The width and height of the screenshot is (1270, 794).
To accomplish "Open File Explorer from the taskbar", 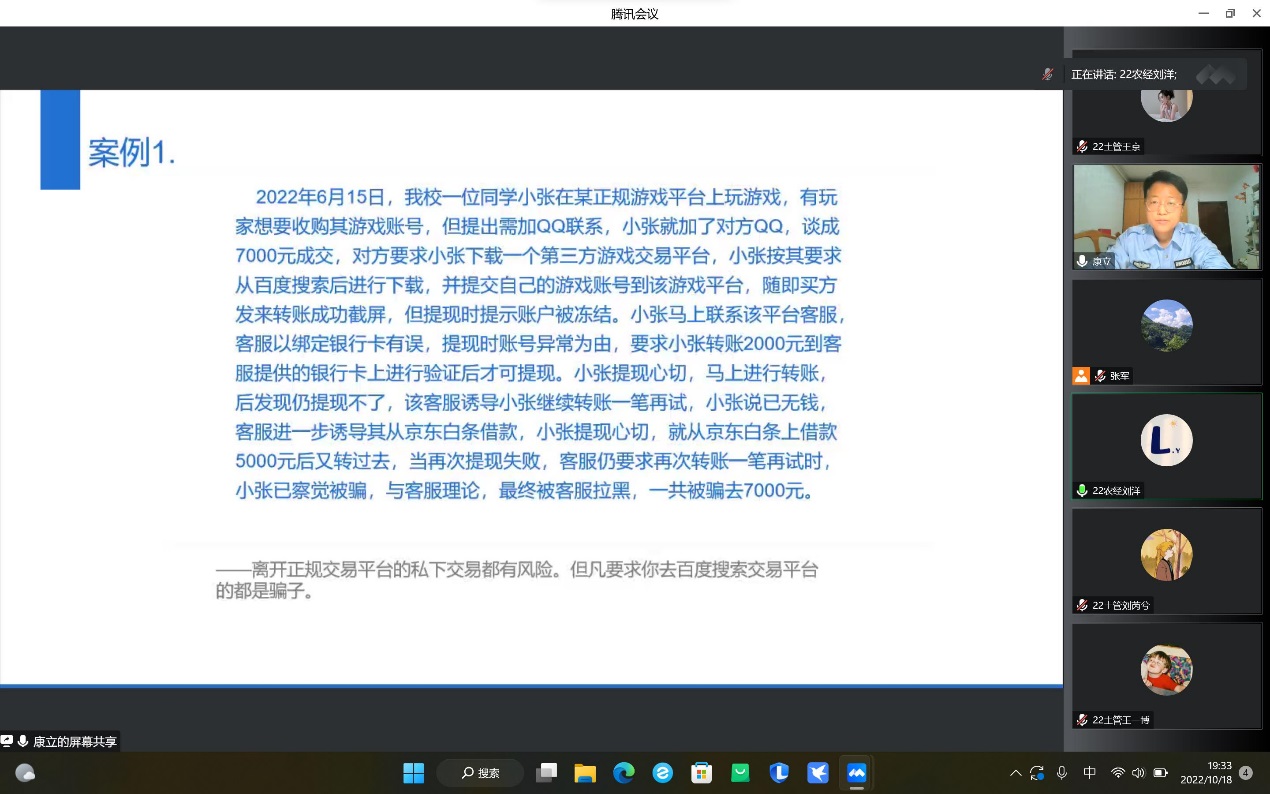I will pyautogui.click(x=585, y=773).
